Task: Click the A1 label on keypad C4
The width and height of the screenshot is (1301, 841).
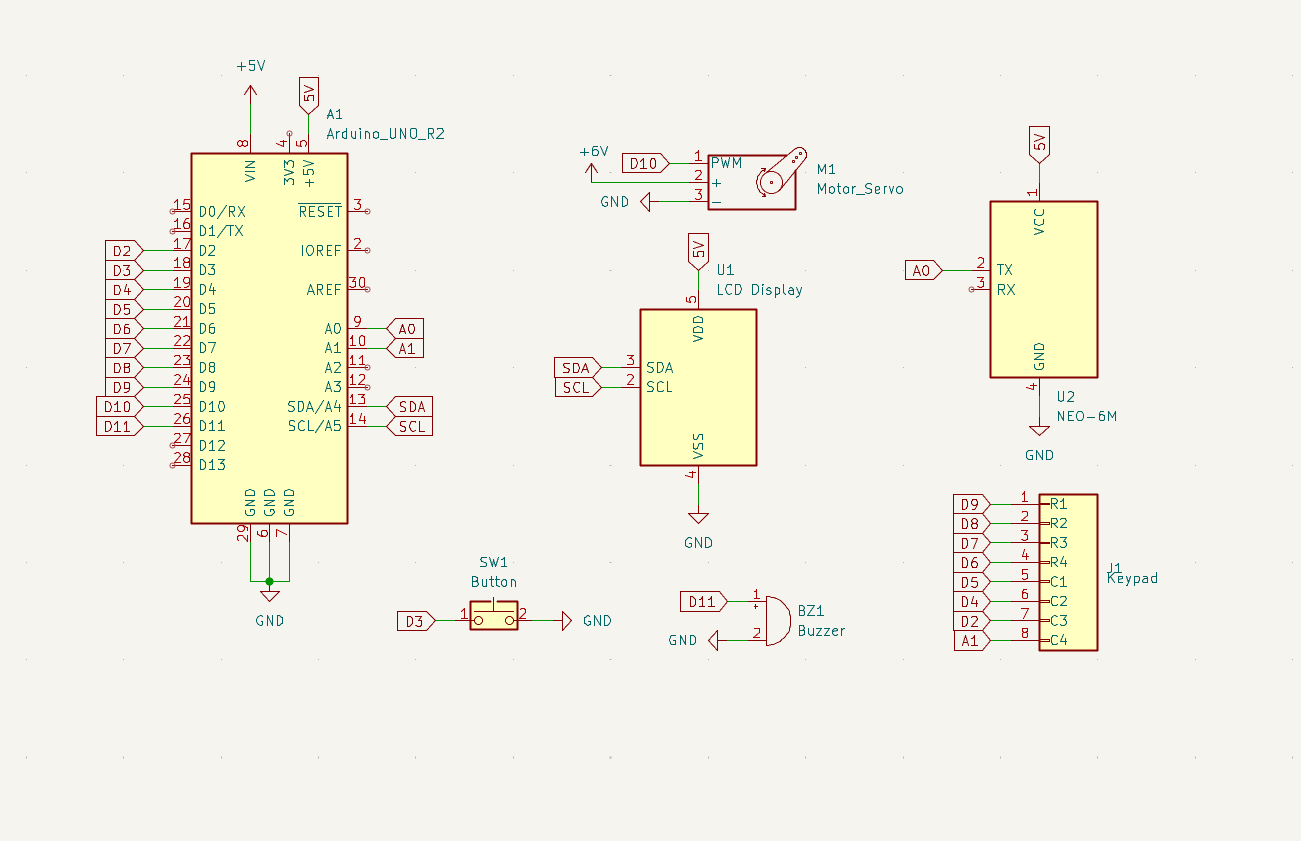Action: pos(969,641)
